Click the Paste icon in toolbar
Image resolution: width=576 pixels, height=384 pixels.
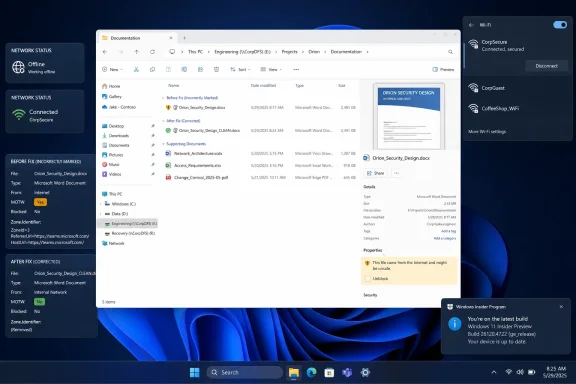(168, 69)
